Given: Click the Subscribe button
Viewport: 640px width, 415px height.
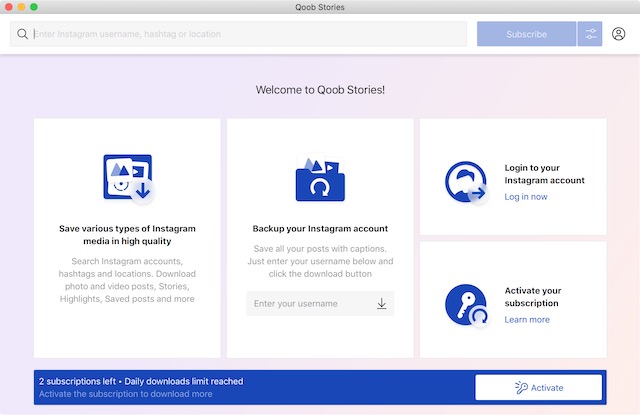Looking at the screenshot, I should (x=527, y=34).
